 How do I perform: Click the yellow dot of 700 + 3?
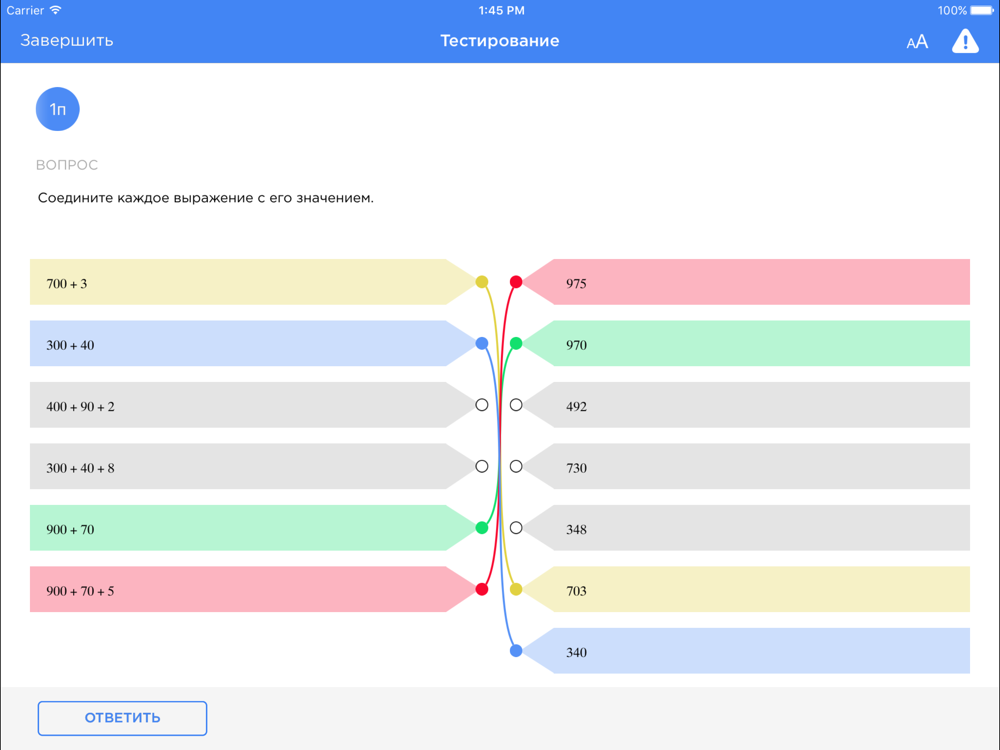click(482, 282)
